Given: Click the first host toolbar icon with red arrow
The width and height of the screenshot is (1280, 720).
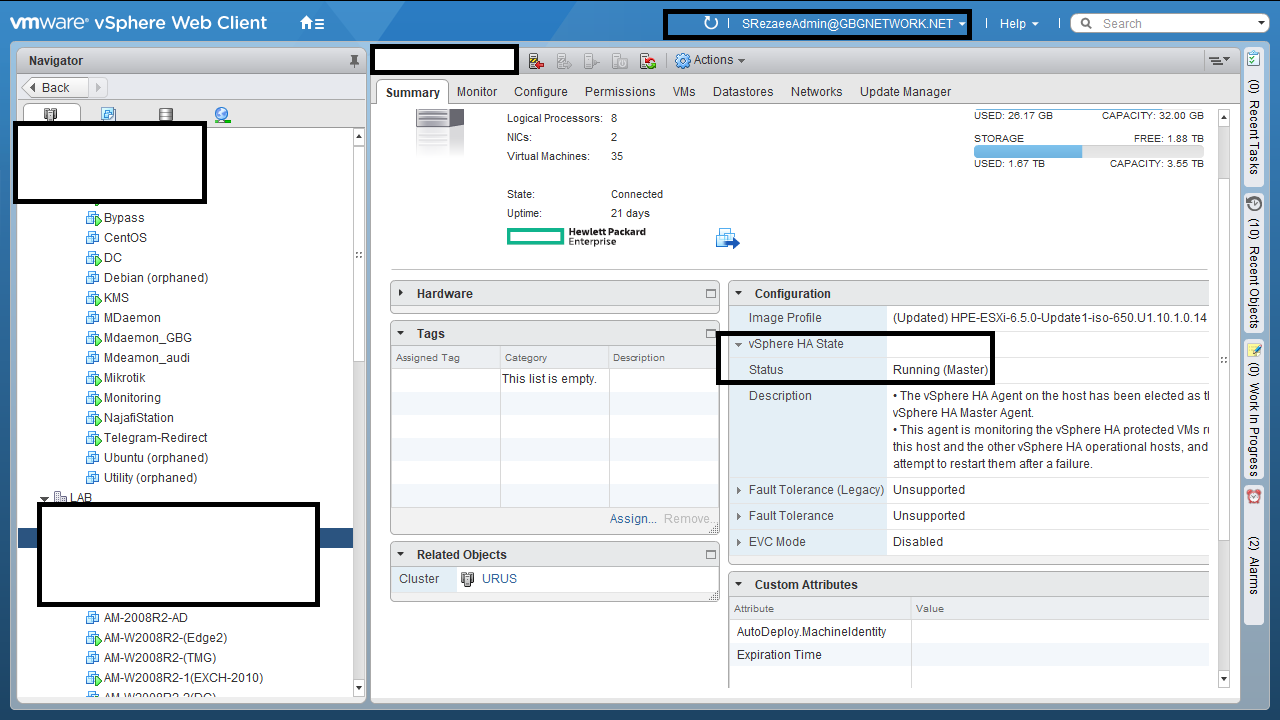Looking at the screenshot, I should (536, 61).
